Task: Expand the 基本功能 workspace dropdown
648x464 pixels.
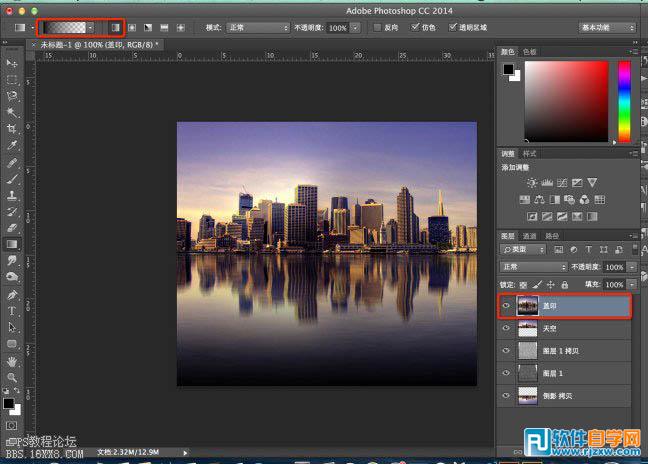Action: (606, 27)
